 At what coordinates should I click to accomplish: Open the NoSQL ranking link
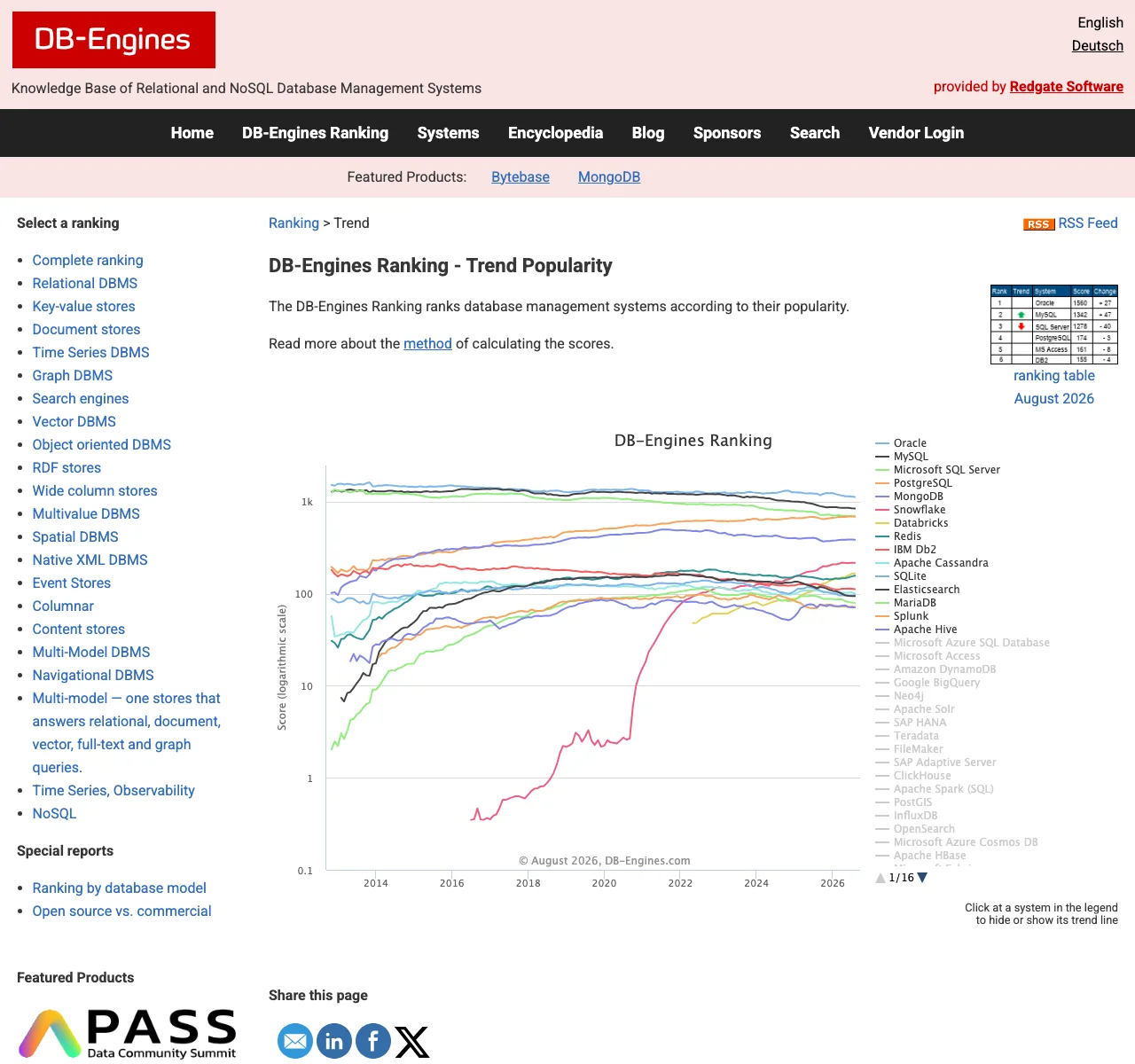click(x=54, y=814)
